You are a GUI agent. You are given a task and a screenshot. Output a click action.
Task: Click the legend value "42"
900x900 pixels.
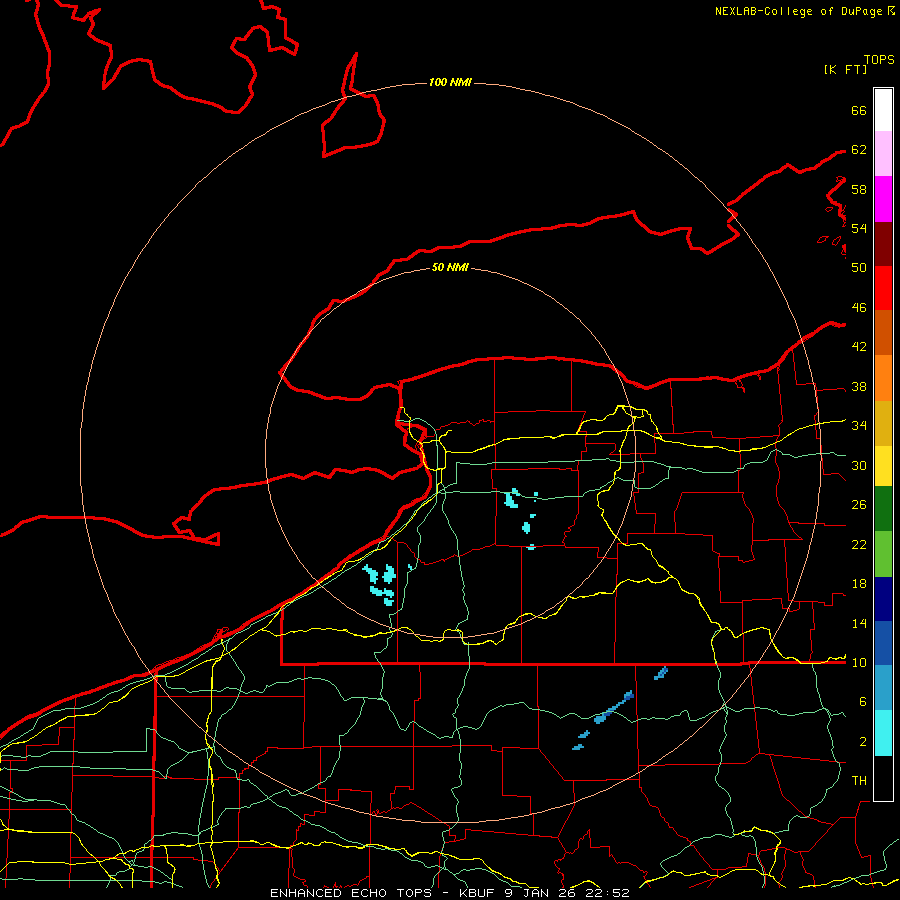859,347
